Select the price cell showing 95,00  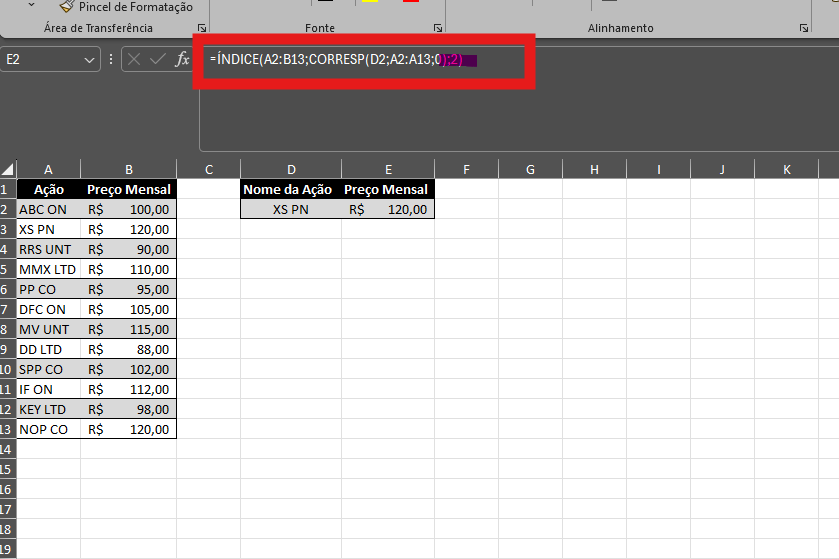128,289
